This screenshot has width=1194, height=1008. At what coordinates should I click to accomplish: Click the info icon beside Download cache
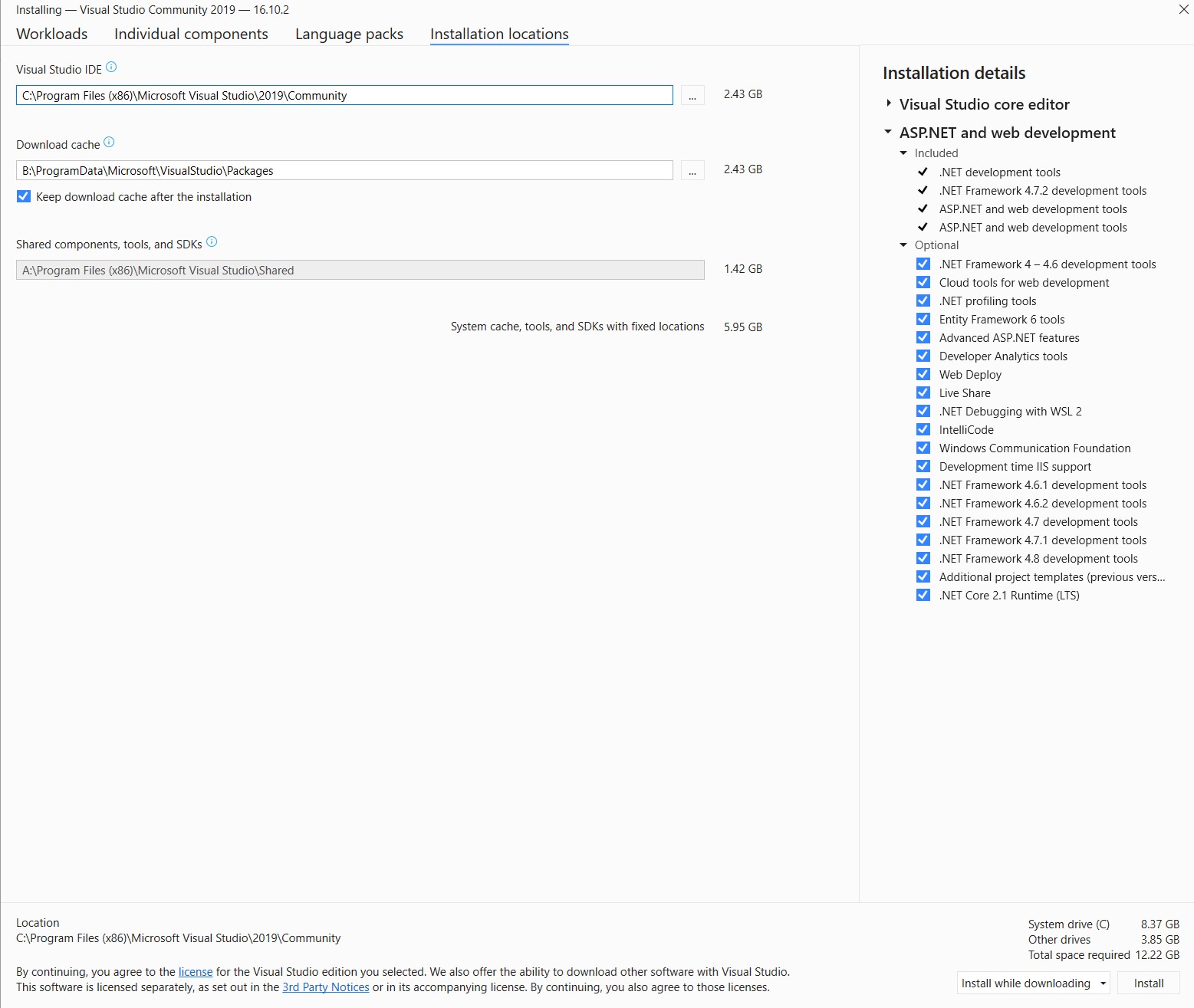click(109, 143)
